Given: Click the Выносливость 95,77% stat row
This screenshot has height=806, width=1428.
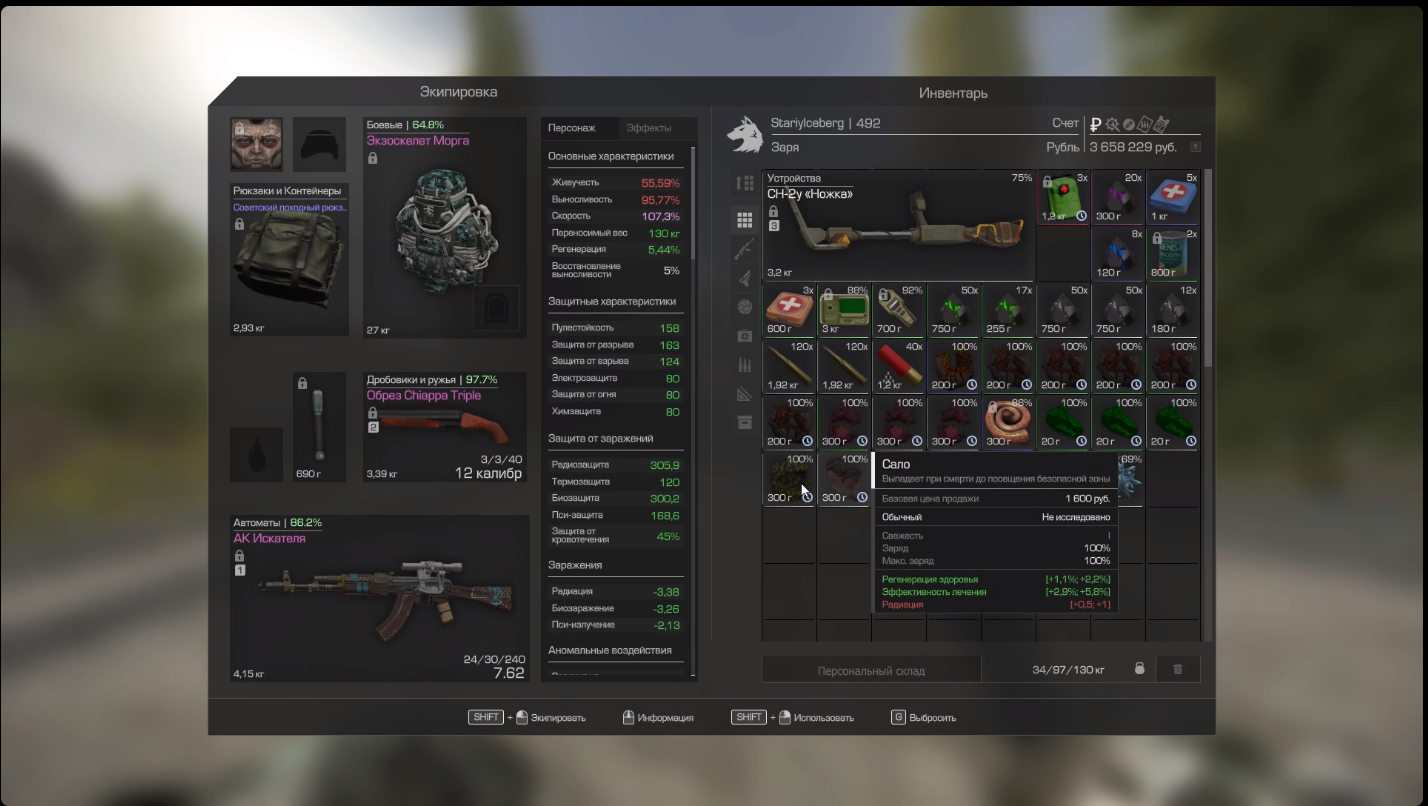Looking at the screenshot, I should [615, 200].
